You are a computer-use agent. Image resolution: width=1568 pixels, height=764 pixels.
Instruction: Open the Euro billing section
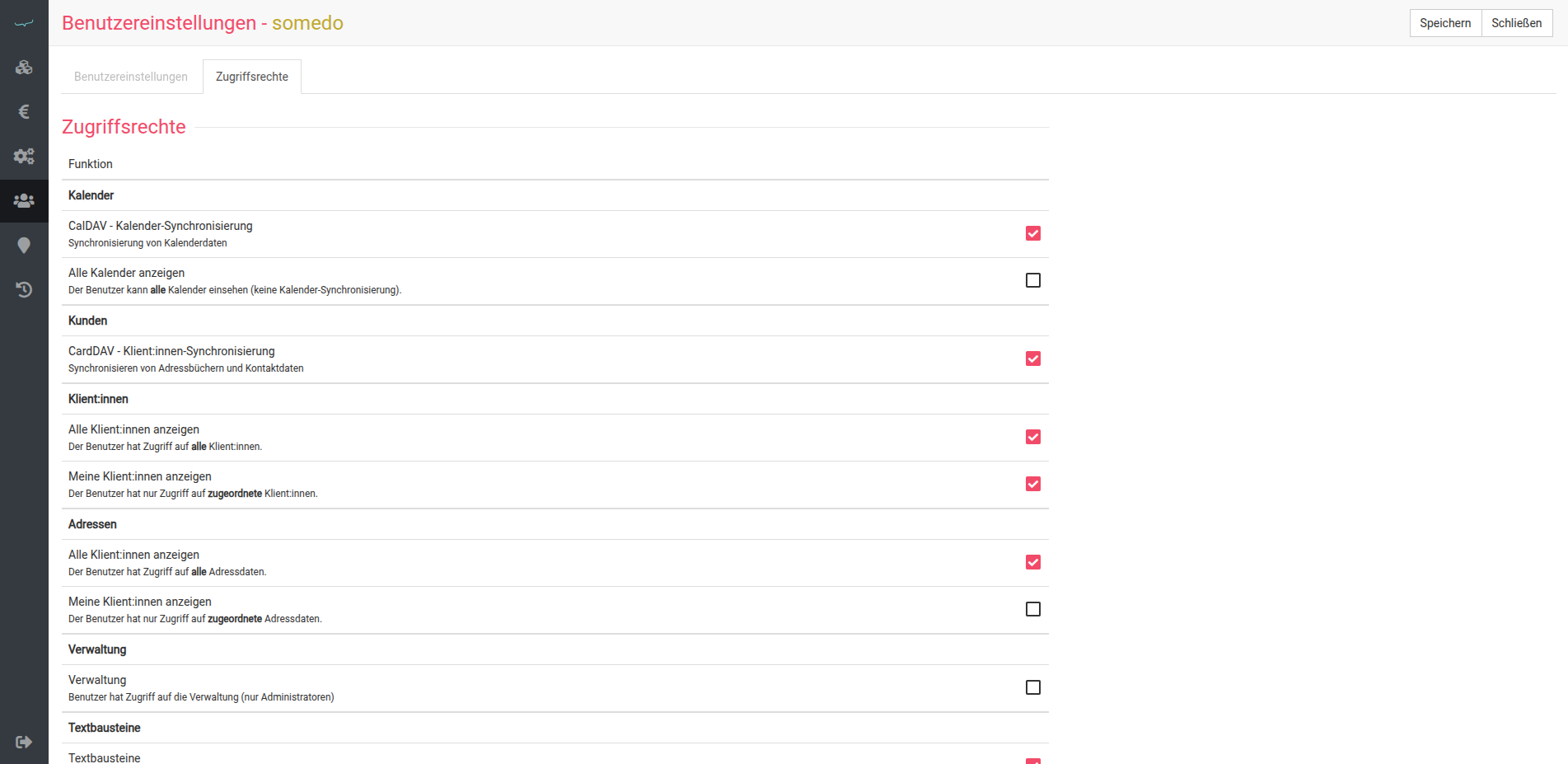pos(24,111)
